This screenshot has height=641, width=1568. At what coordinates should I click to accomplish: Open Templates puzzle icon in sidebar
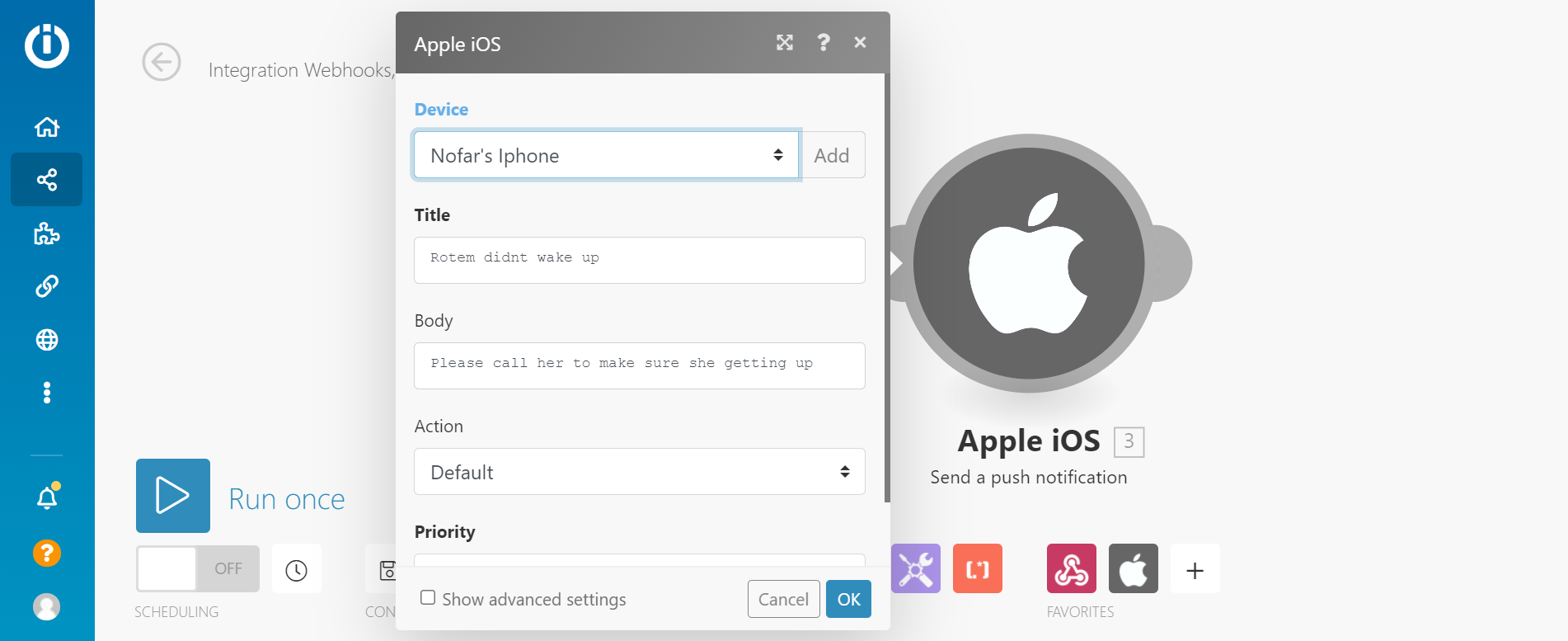[x=47, y=233]
